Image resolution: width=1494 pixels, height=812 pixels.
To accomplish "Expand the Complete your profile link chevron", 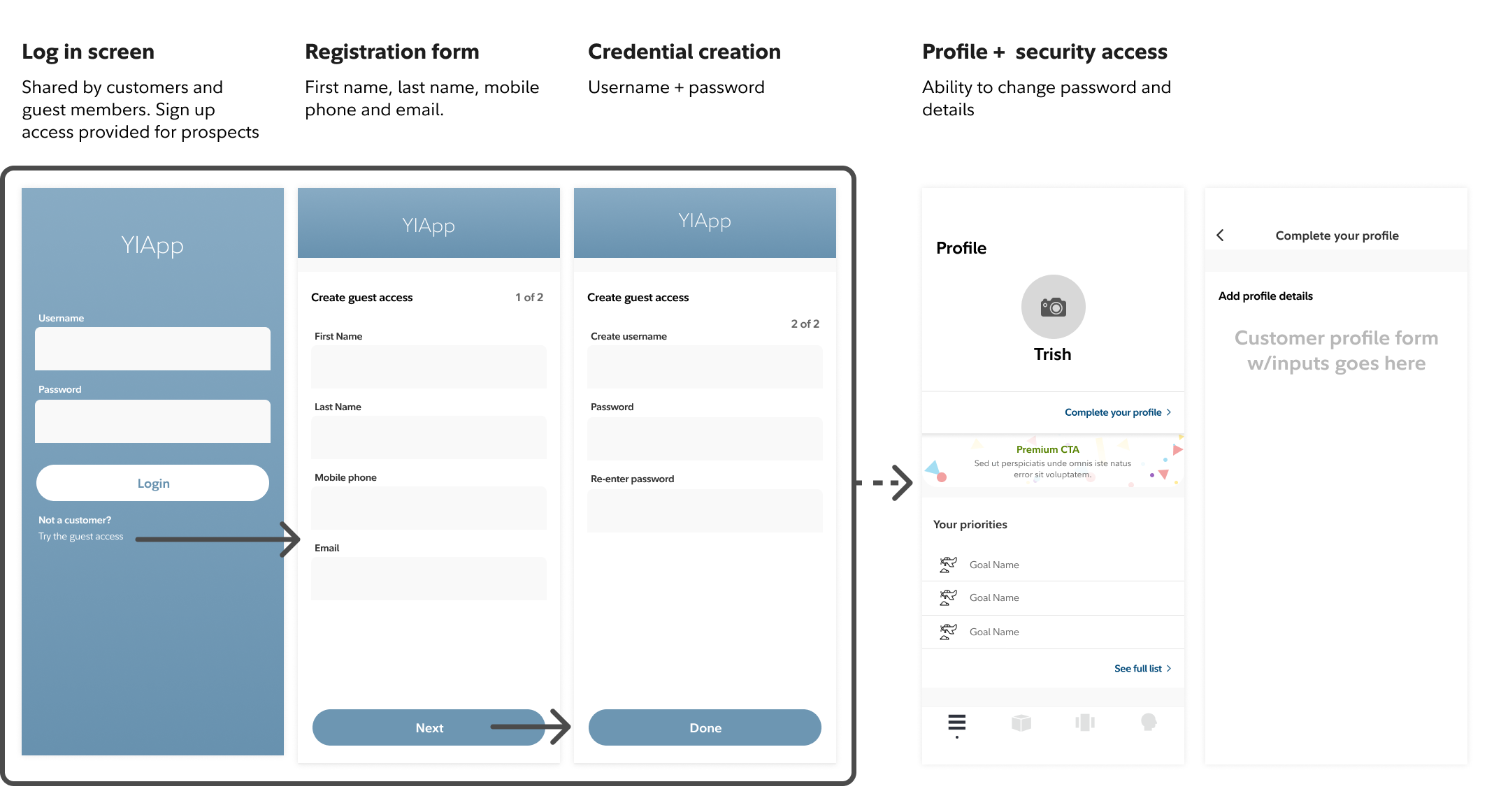I will click(1169, 412).
